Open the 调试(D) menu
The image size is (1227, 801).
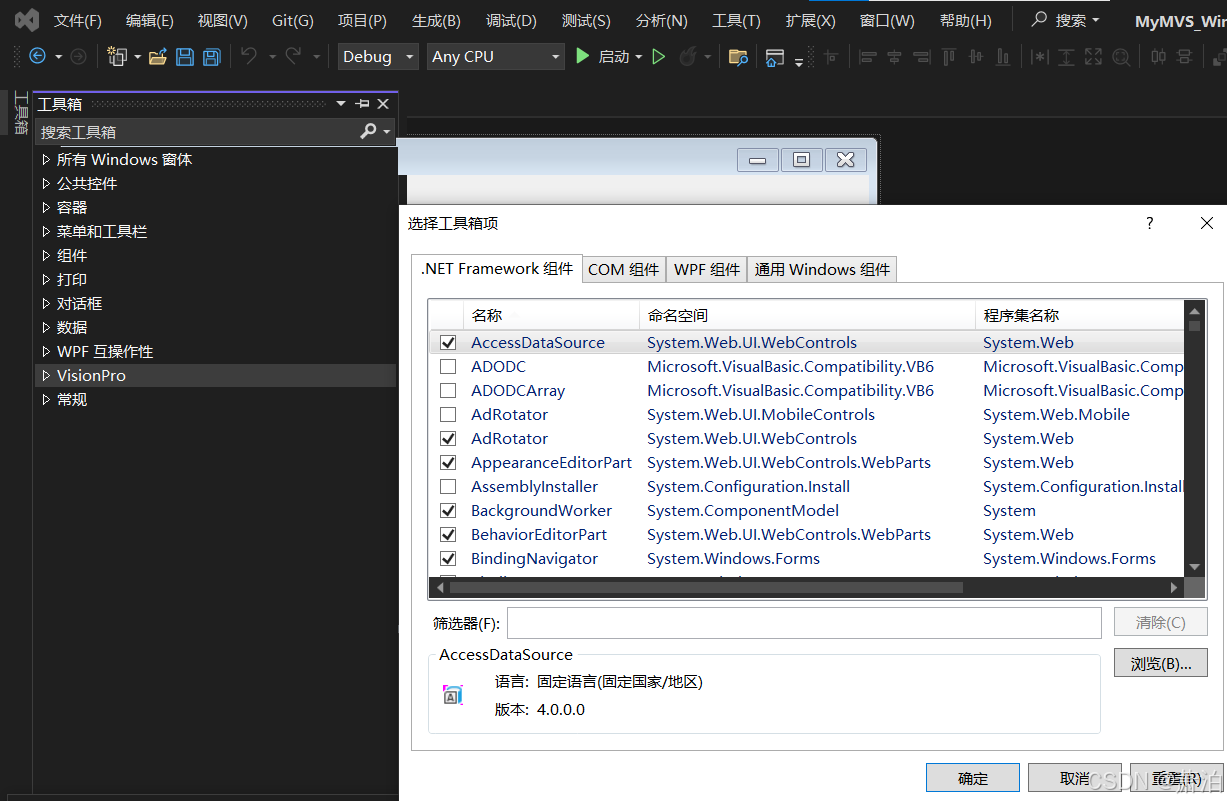[x=511, y=20]
